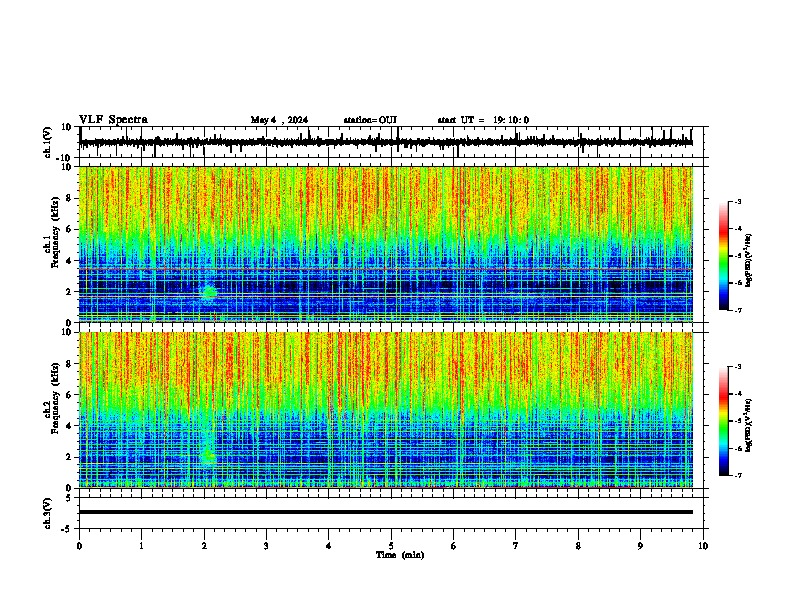The width and height of the screenshot is (792, 612).
Task: Click the ch.2 colorbar "log(PSD)" units label
Action: point(748,425)
